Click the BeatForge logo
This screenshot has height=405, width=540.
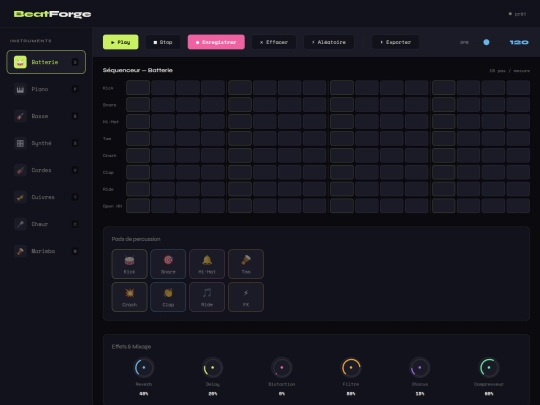click(x=52, y=14)
